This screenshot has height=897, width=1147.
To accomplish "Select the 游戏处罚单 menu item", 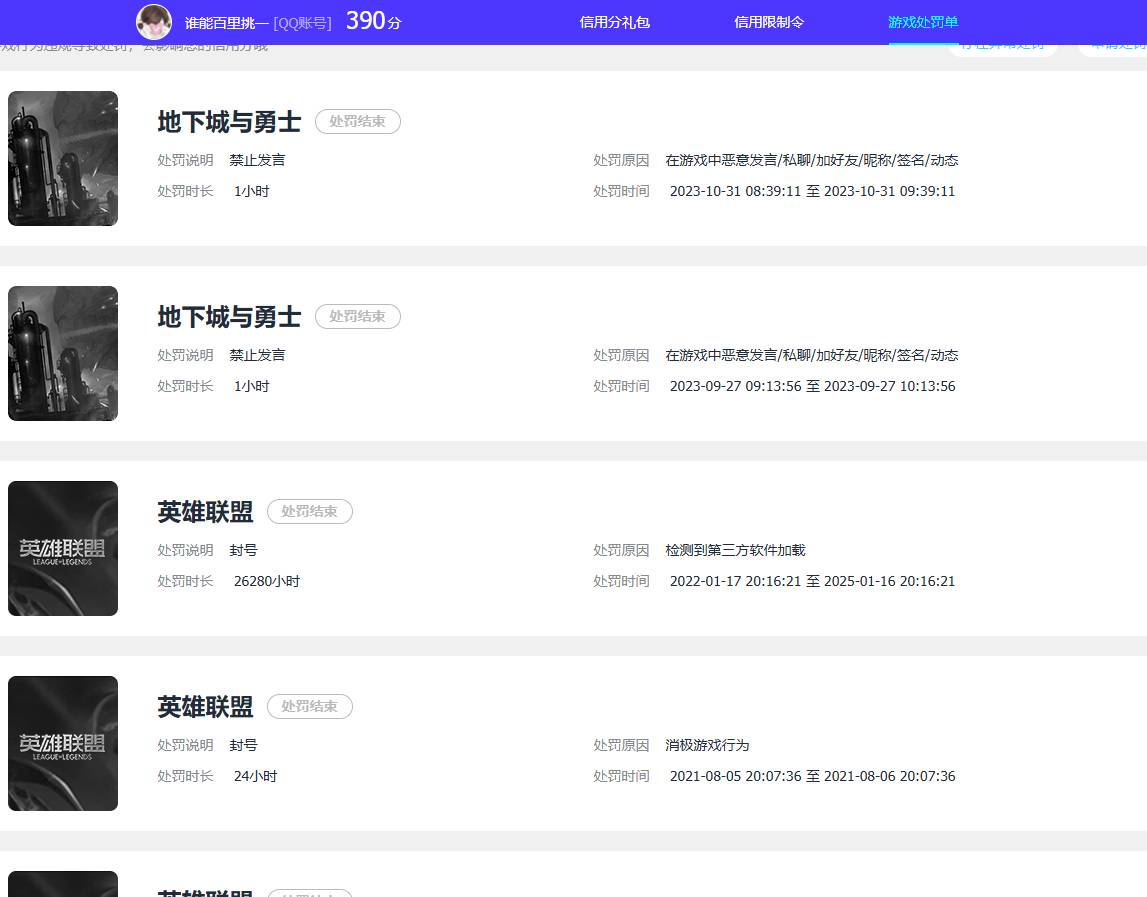I will [x=923, y=21].
